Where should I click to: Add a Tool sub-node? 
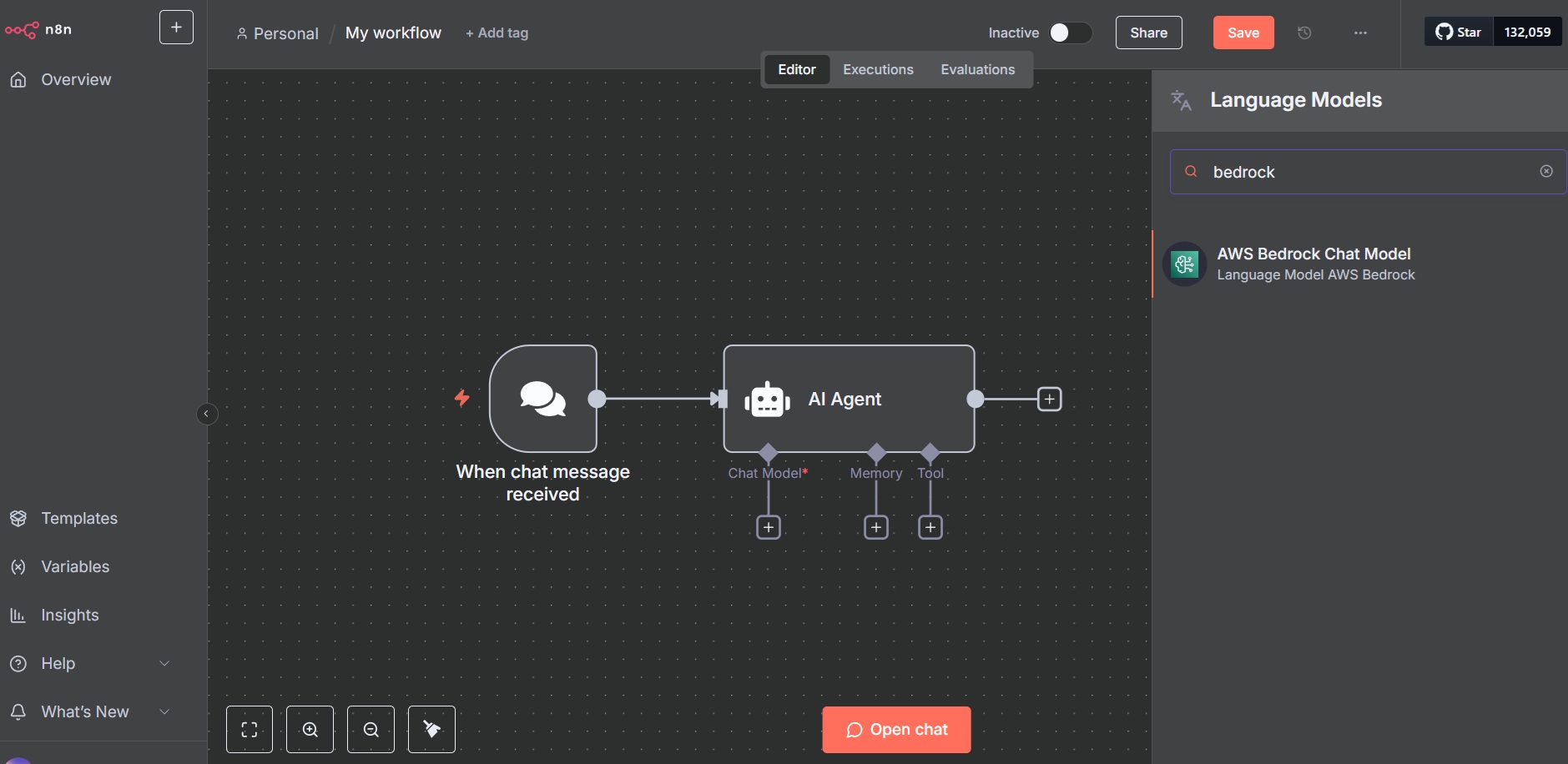click(x=930, y=527)
